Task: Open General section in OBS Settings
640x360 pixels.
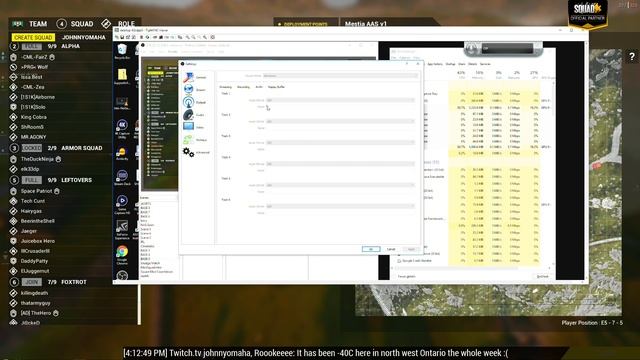Action: [x=195, y=77]
